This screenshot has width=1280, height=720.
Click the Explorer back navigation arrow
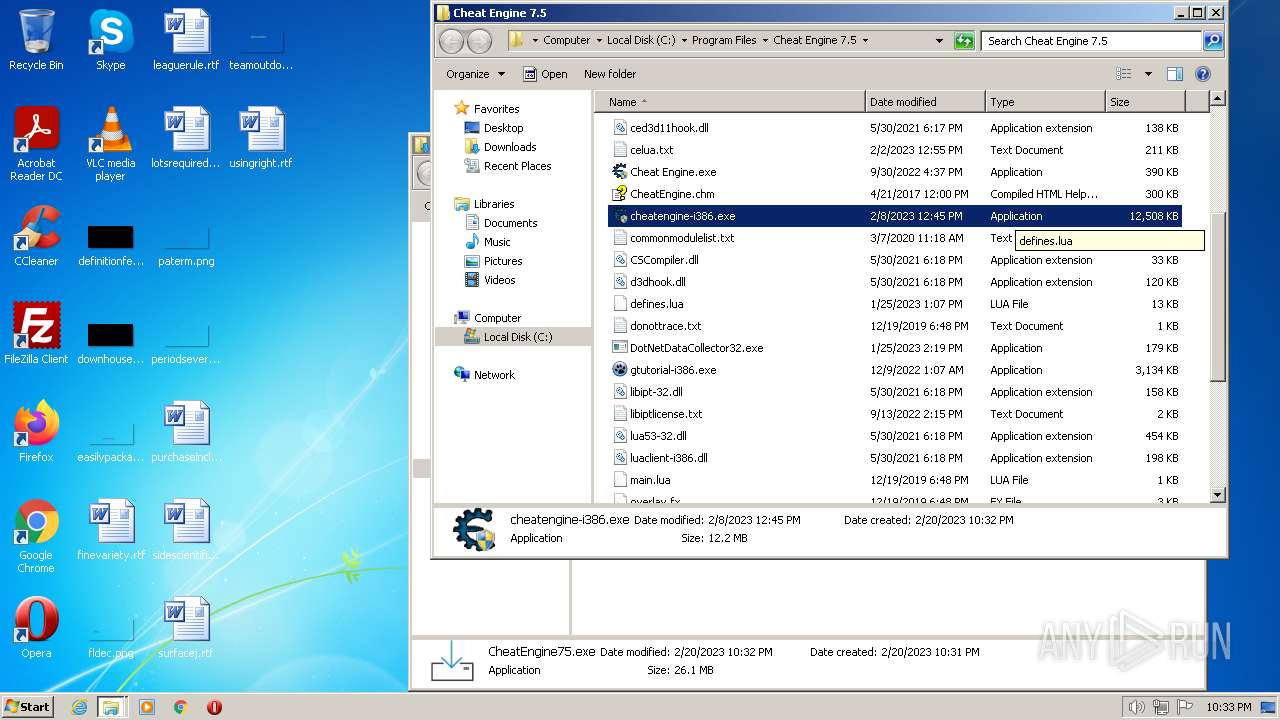[x=452, y=41]
